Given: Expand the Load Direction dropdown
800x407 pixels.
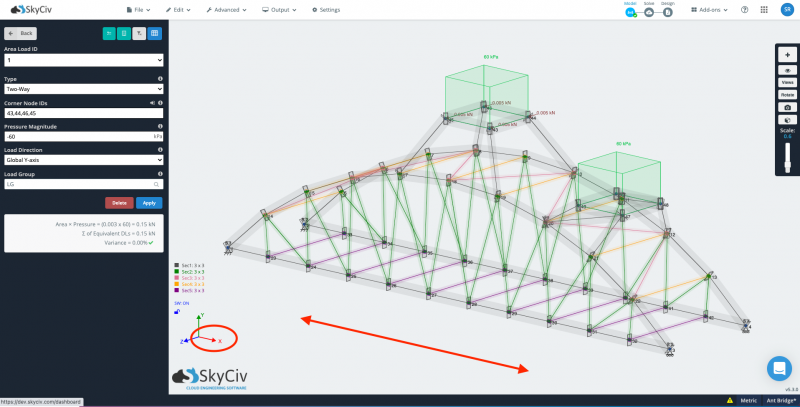Looking at the screenshot, I should [83, 159].
